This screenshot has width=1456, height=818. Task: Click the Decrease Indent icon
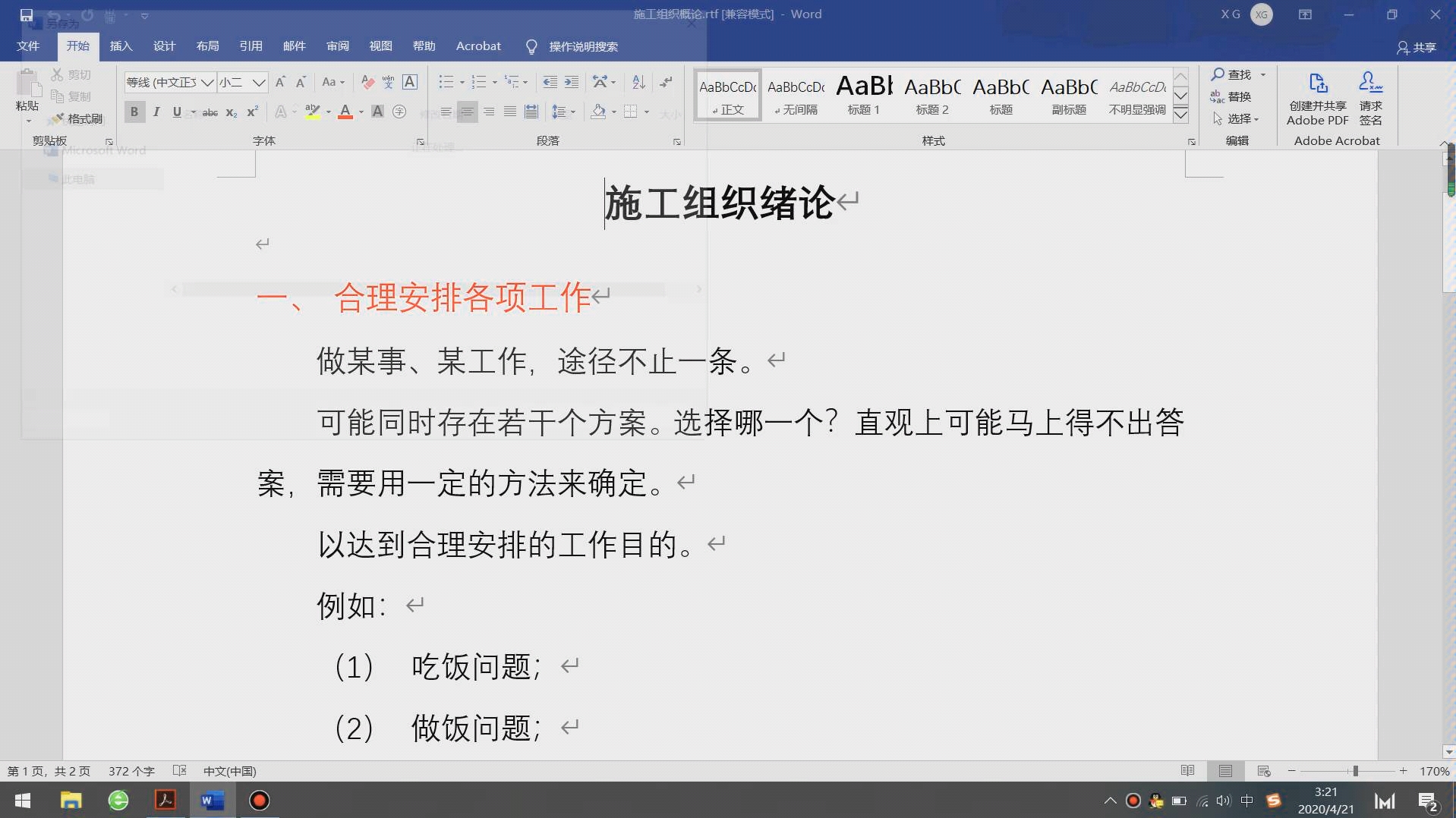click(550, 82)
